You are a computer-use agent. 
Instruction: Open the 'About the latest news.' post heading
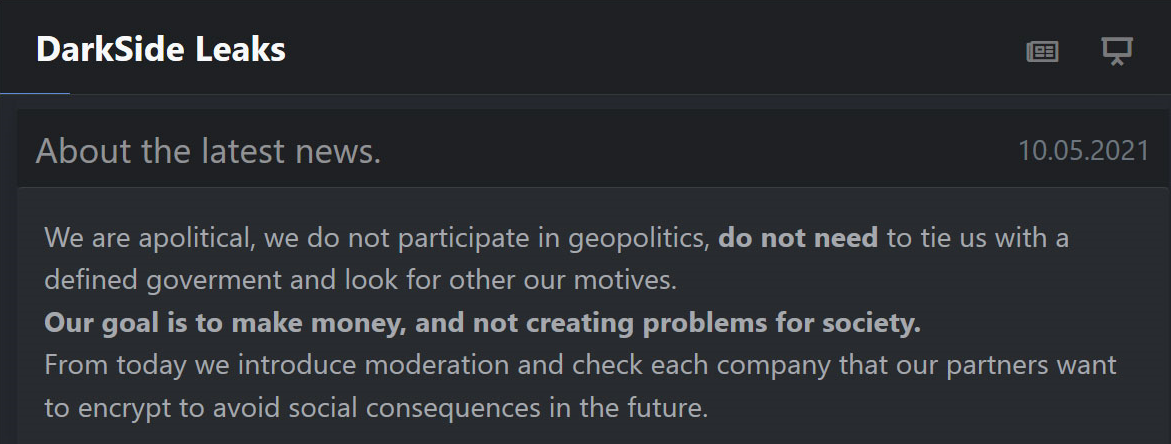pos(208,151)
